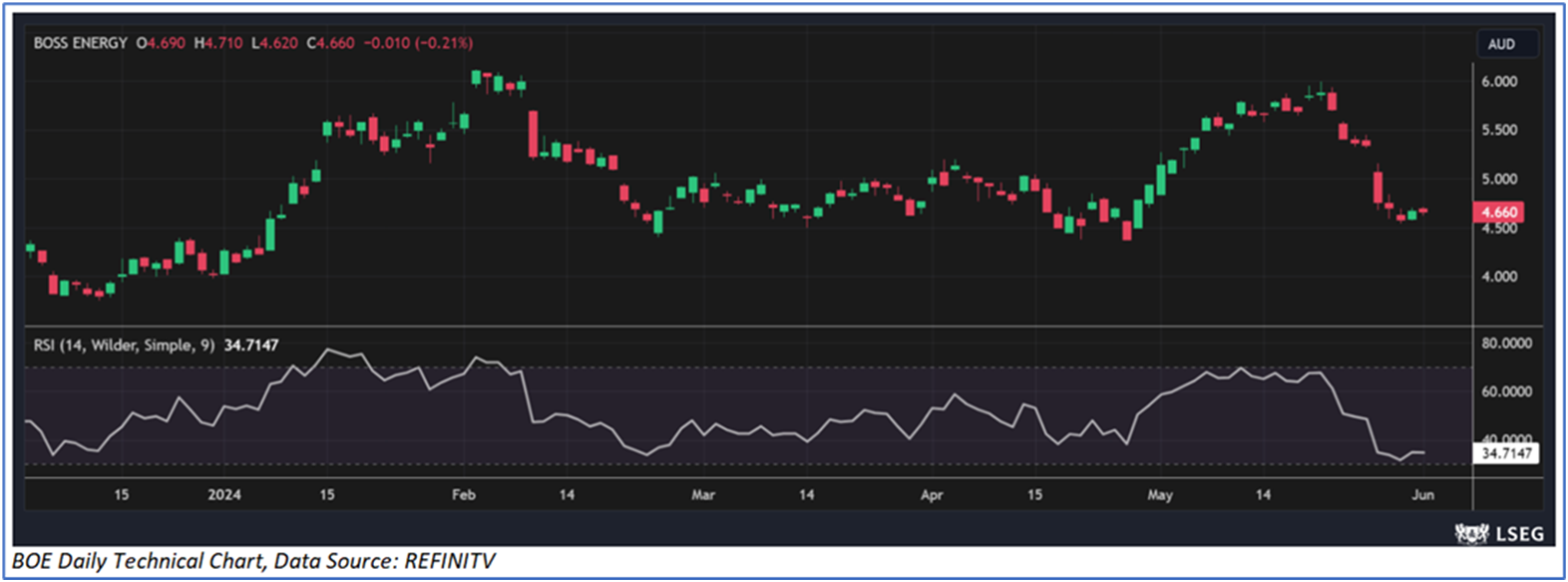The image size is (1568, 582).
Task: Click the 4.000 price axis label
Action: (1499, 278)
